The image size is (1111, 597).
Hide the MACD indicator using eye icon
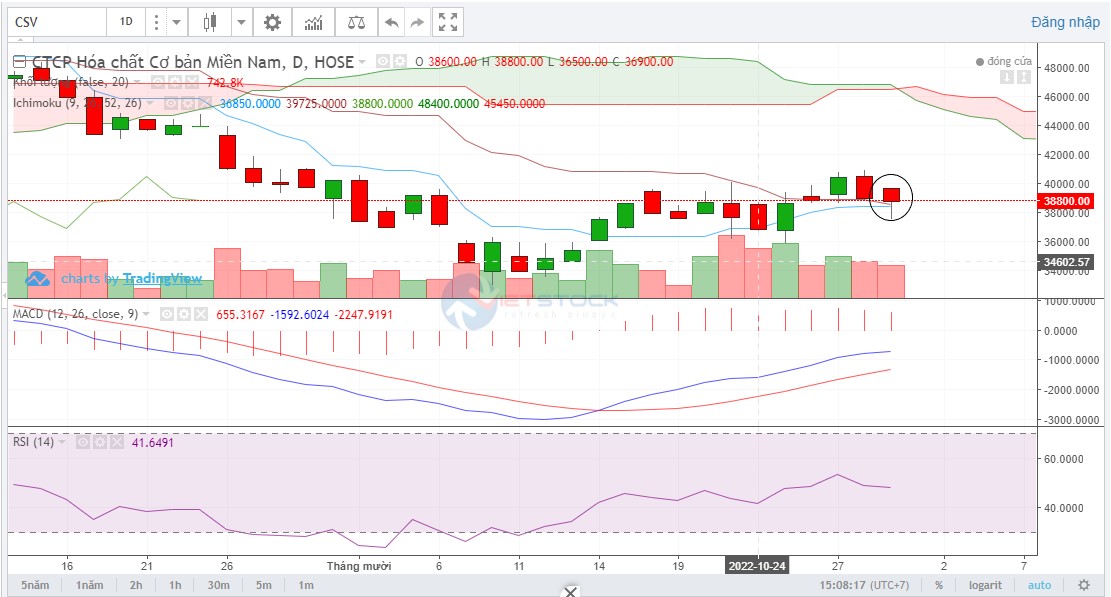coord(168,314)
